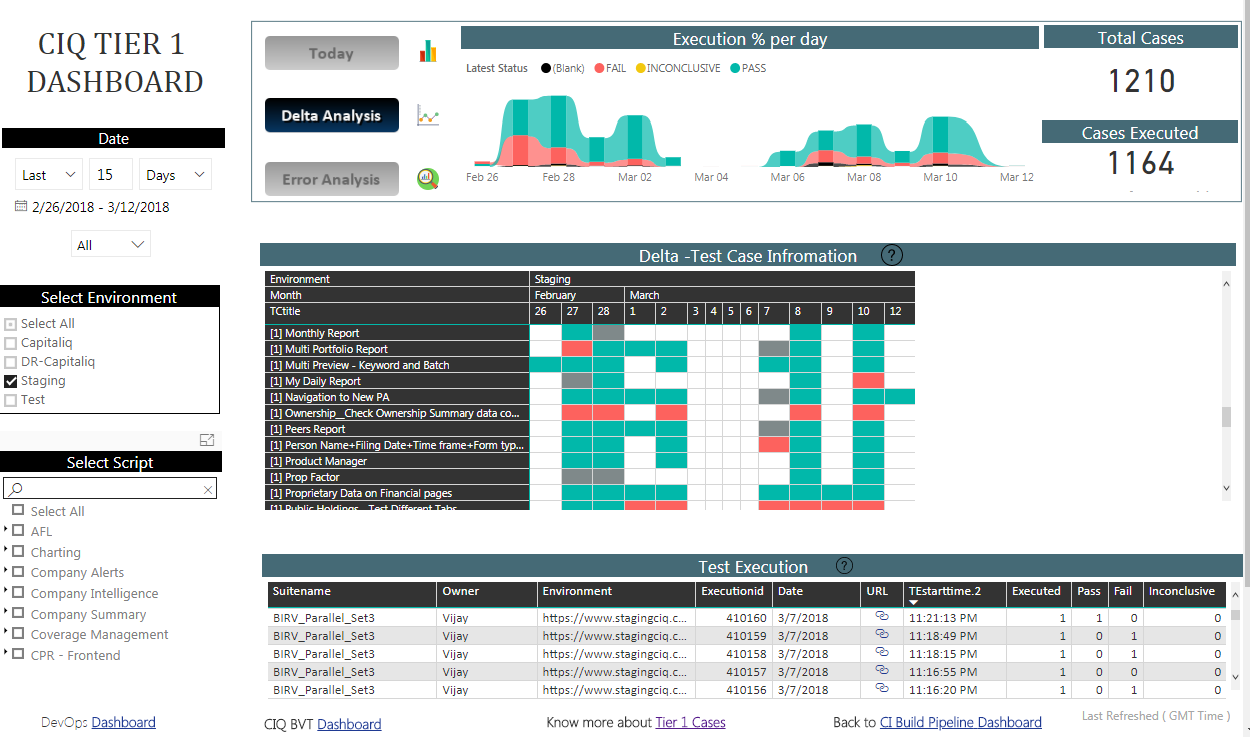Select the [1] Peers Report row title
The width and height of the screenshot is (1250, 737).
click(307, 429)
